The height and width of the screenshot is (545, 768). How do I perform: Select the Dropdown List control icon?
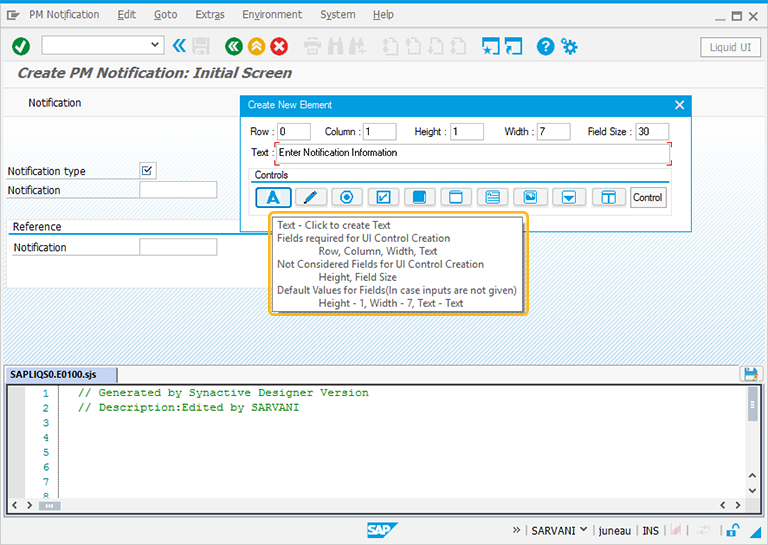point(569,197)
